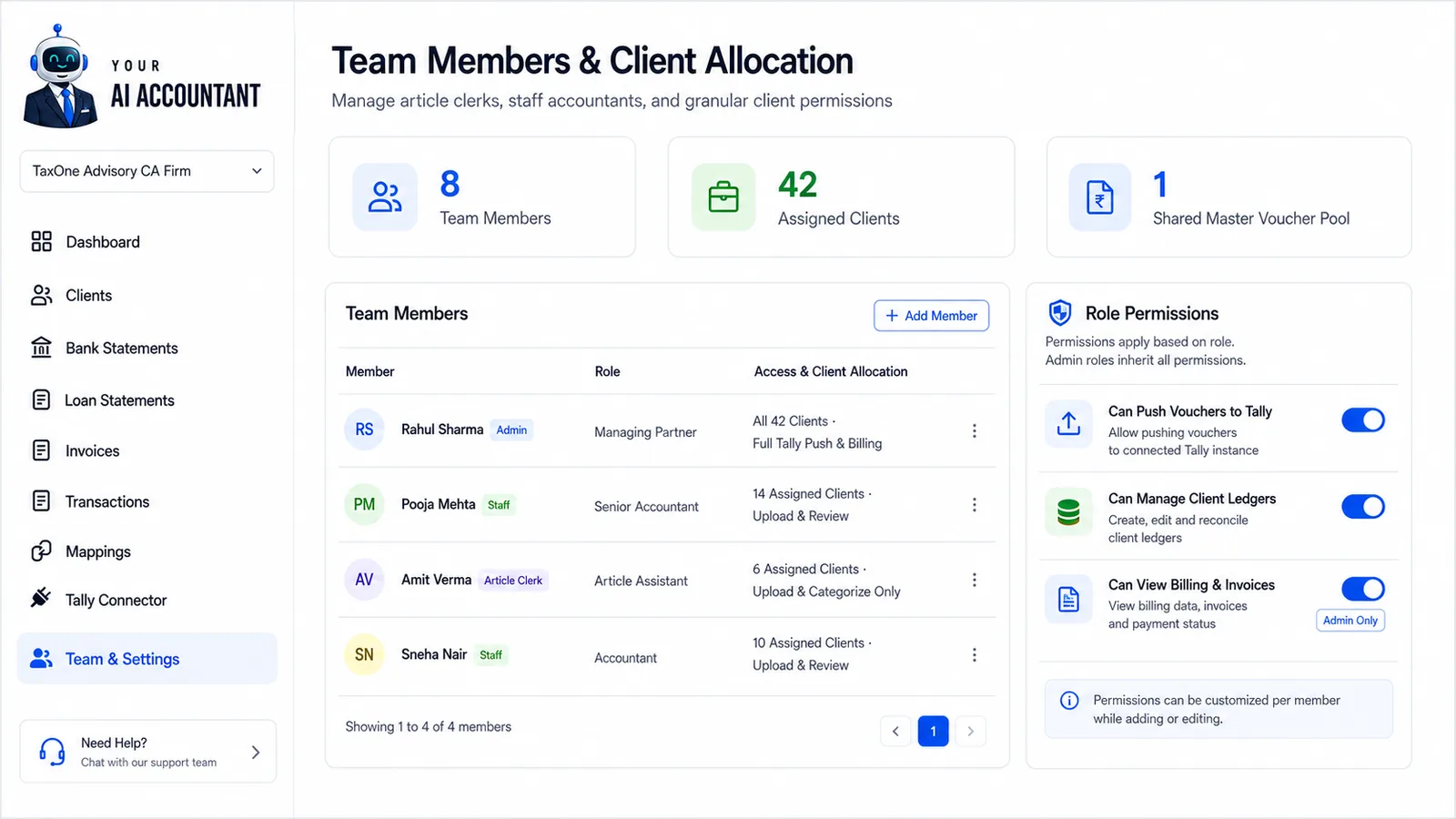This screenshot has height=819, width=1456.
Task: Open the options menu for Pooja Mehta
Action: (x=974, y=504)
